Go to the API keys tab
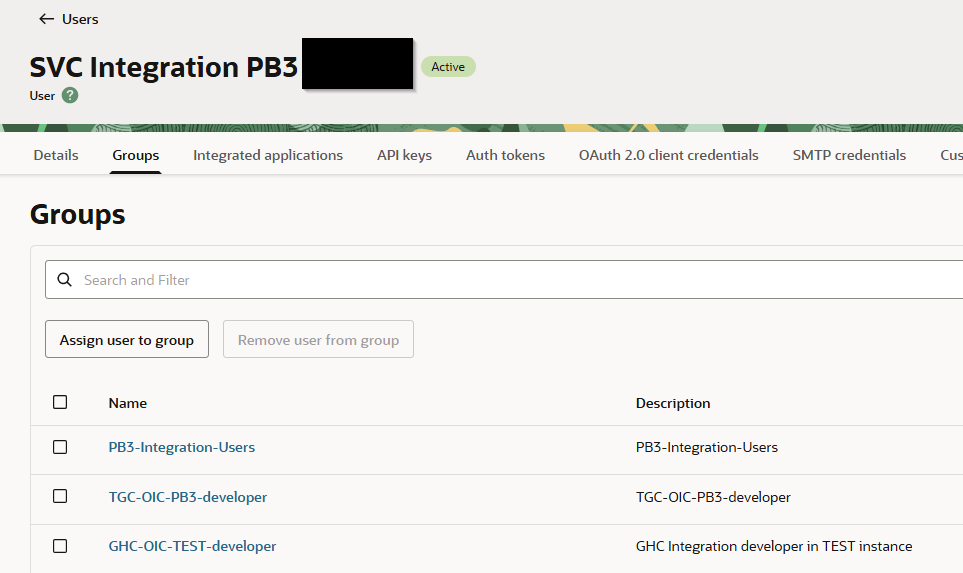This screenshot has width=963, height=573. [x=404, y=155]
